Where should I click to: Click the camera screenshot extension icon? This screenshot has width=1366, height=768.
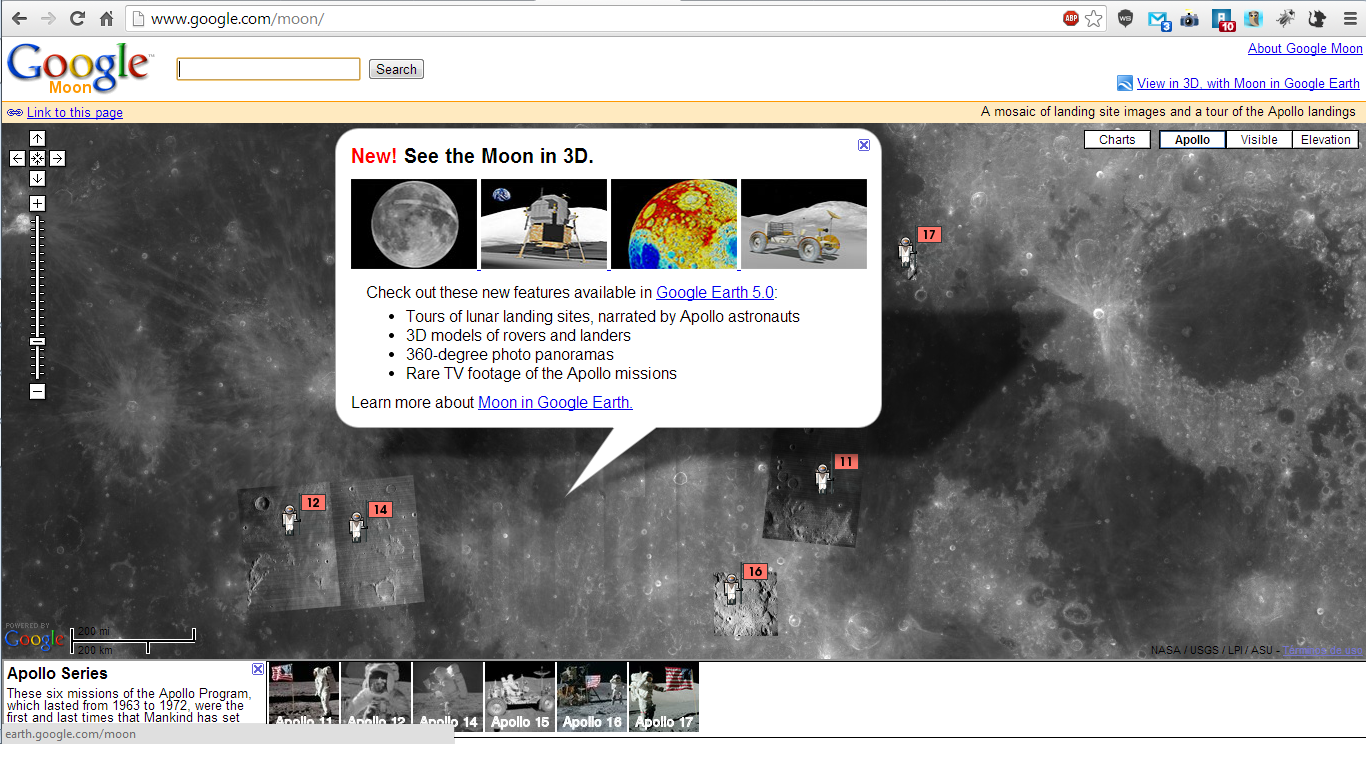(x=1189, y=18)
